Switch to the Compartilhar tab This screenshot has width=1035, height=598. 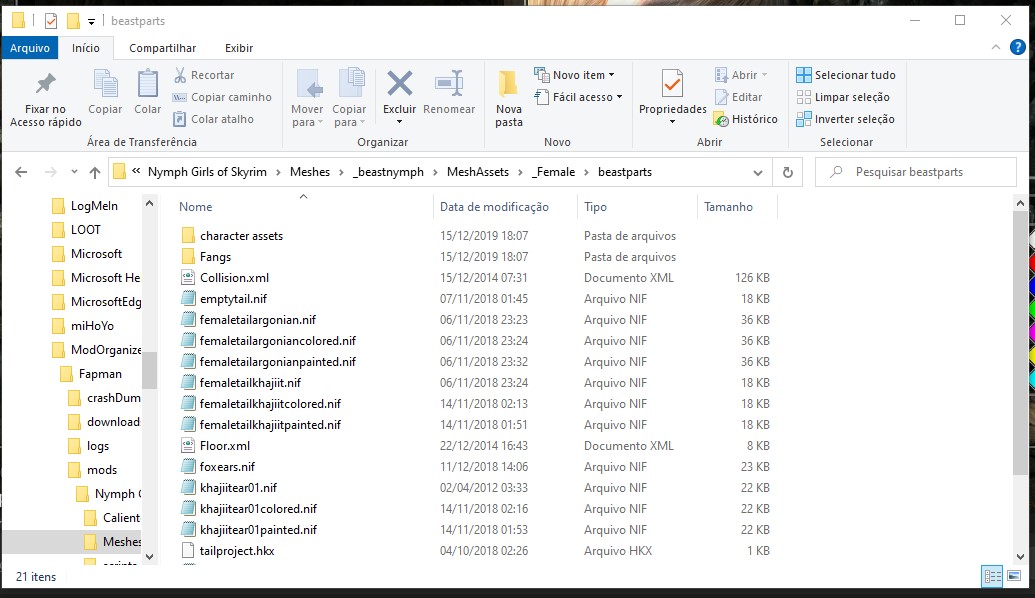click(162, 48)
